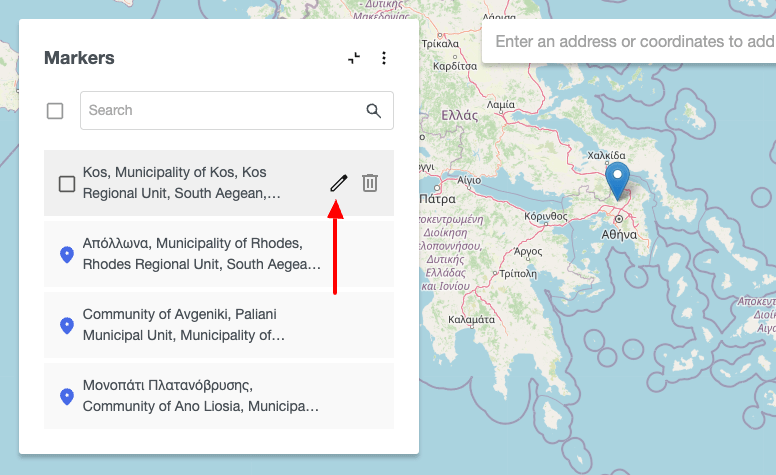Delete the Kos marker with trash icon
This screenshot has width=776, height=475.
(x=370, y=183)
